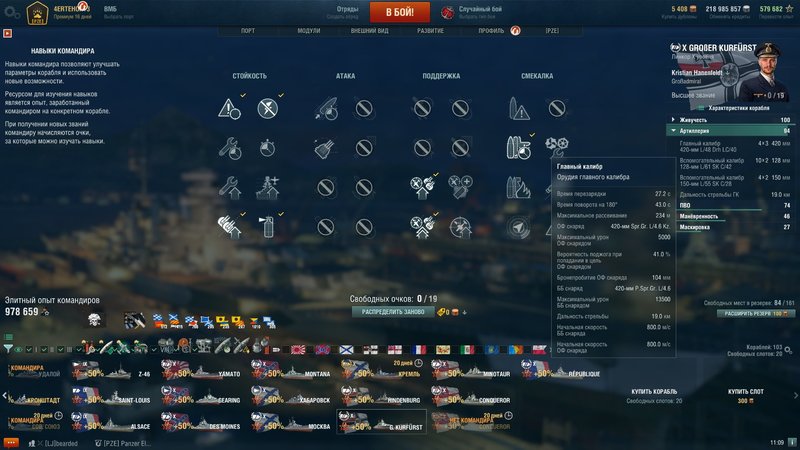Select the ship-with-plane AA skill icon

(267, 188)
